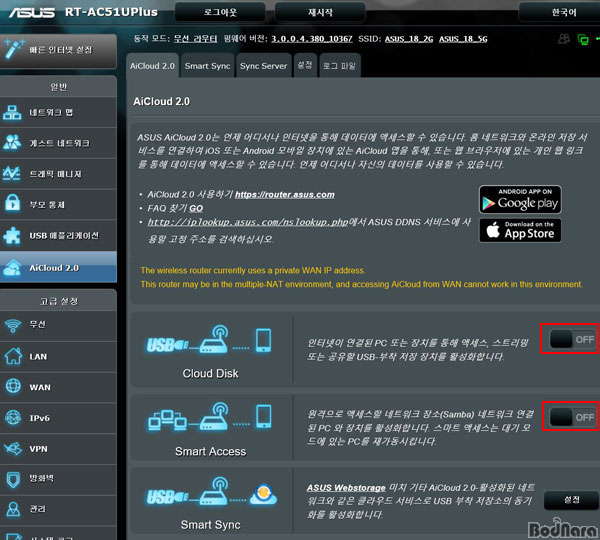This screenshot has width=600, height=540.
Task: Open 게스트 네트워크 in the sidebar
Action: point(58,143)
